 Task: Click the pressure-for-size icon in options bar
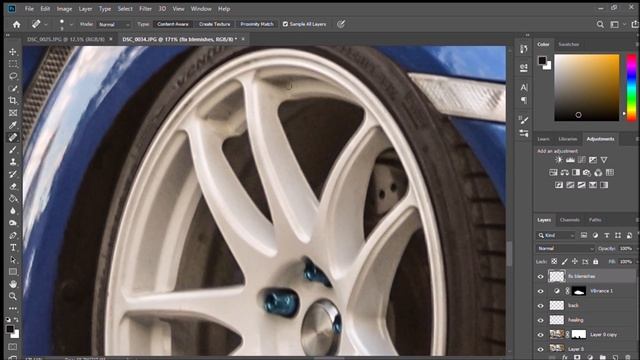point(341,24)
